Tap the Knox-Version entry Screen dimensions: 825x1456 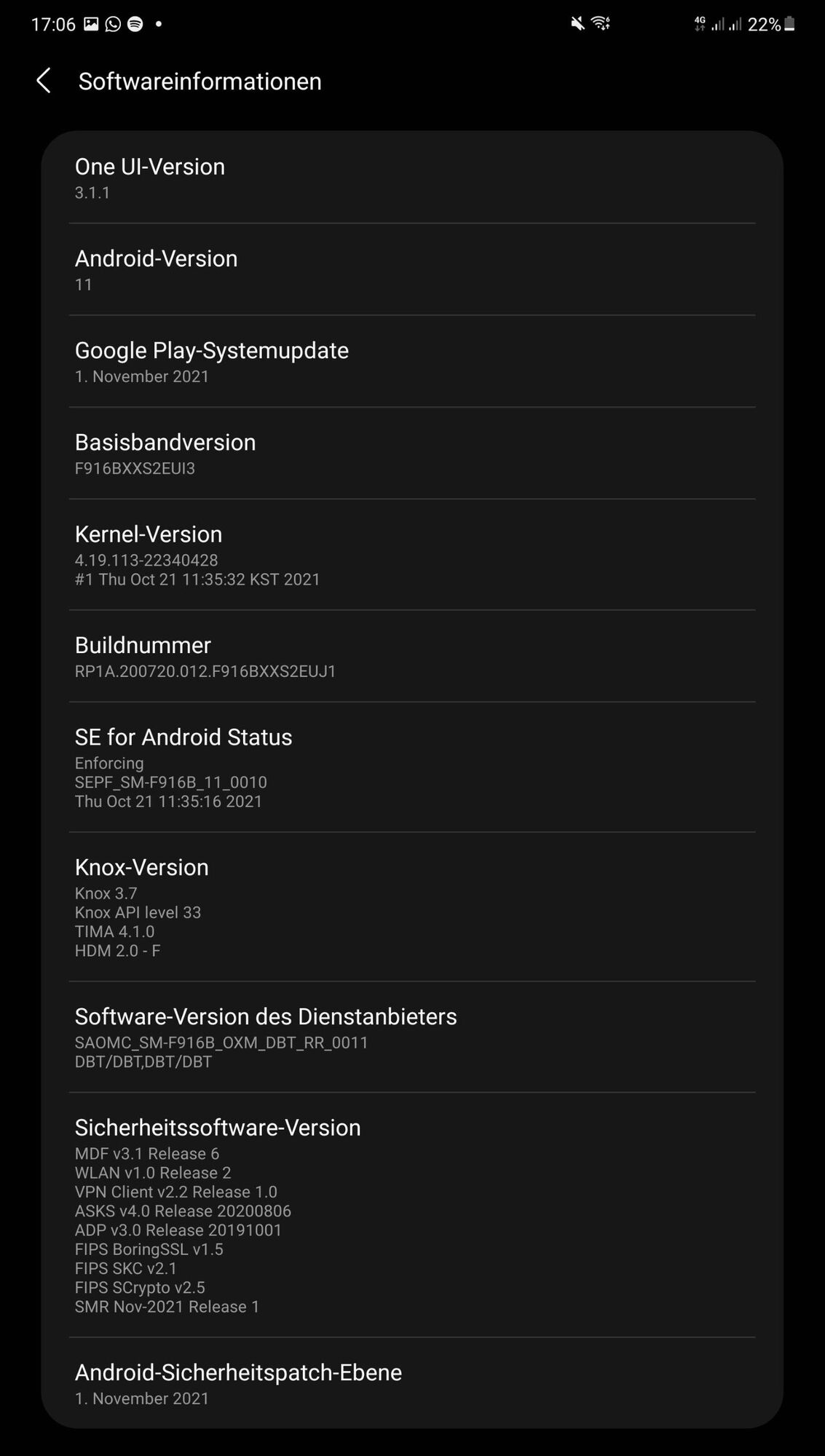[411, 907]
